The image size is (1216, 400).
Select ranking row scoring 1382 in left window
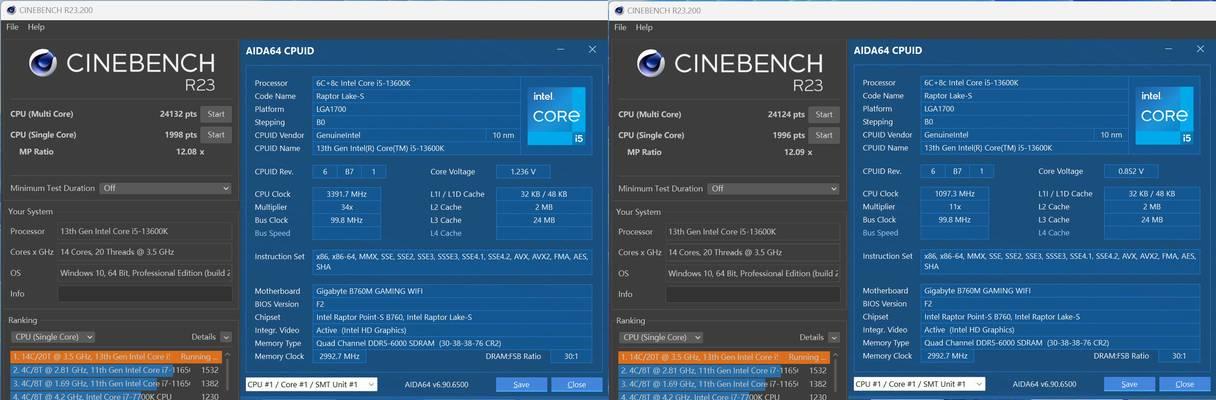[115, 383]
